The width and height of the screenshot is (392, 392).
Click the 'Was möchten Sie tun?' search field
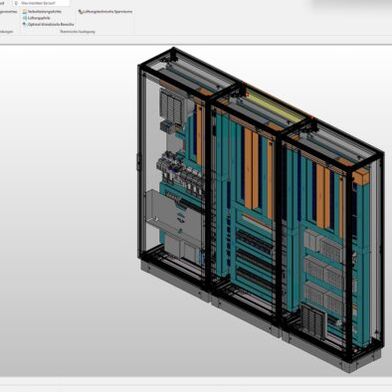point(41,3)
